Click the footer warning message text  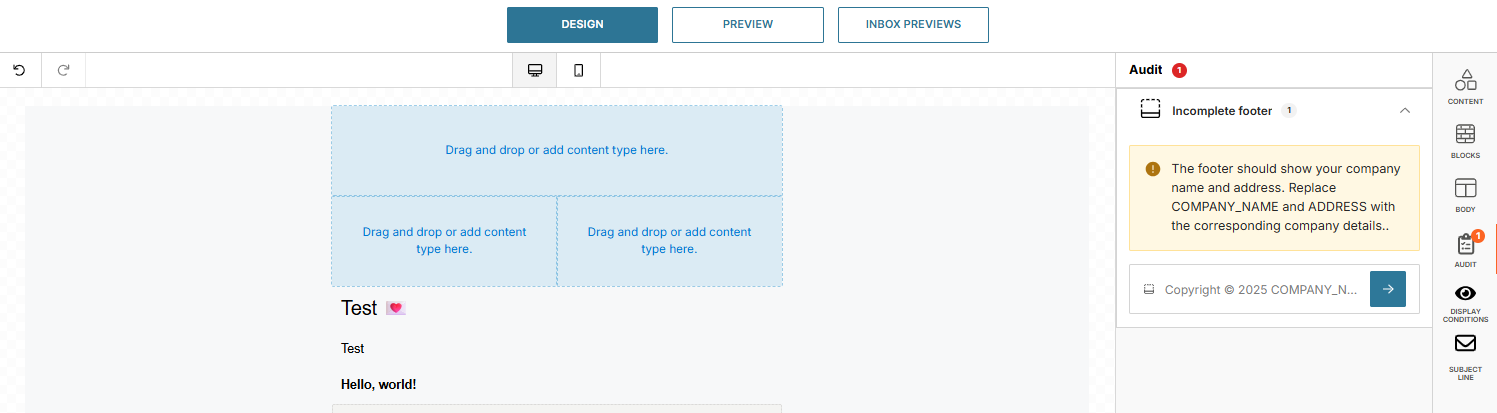tap(1287, 197)
